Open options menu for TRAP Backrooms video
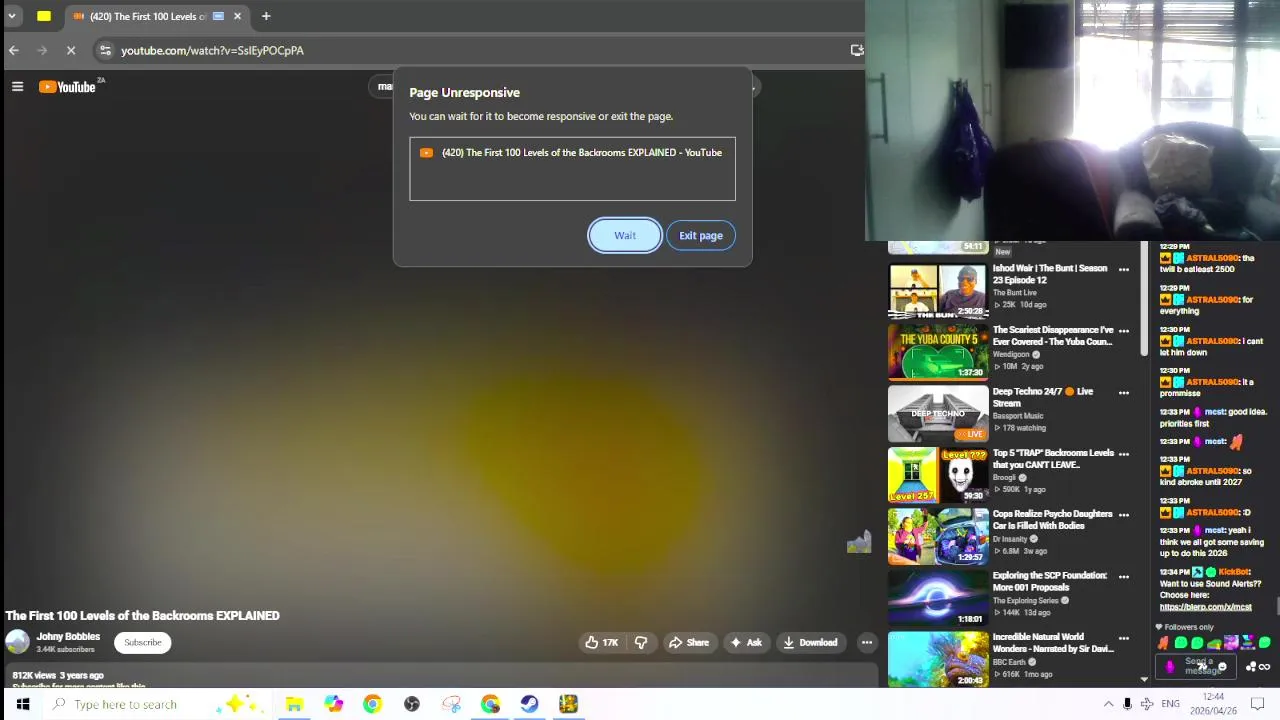The height and width of the screenshot is (720, 1280). [x=1124, y=454]
